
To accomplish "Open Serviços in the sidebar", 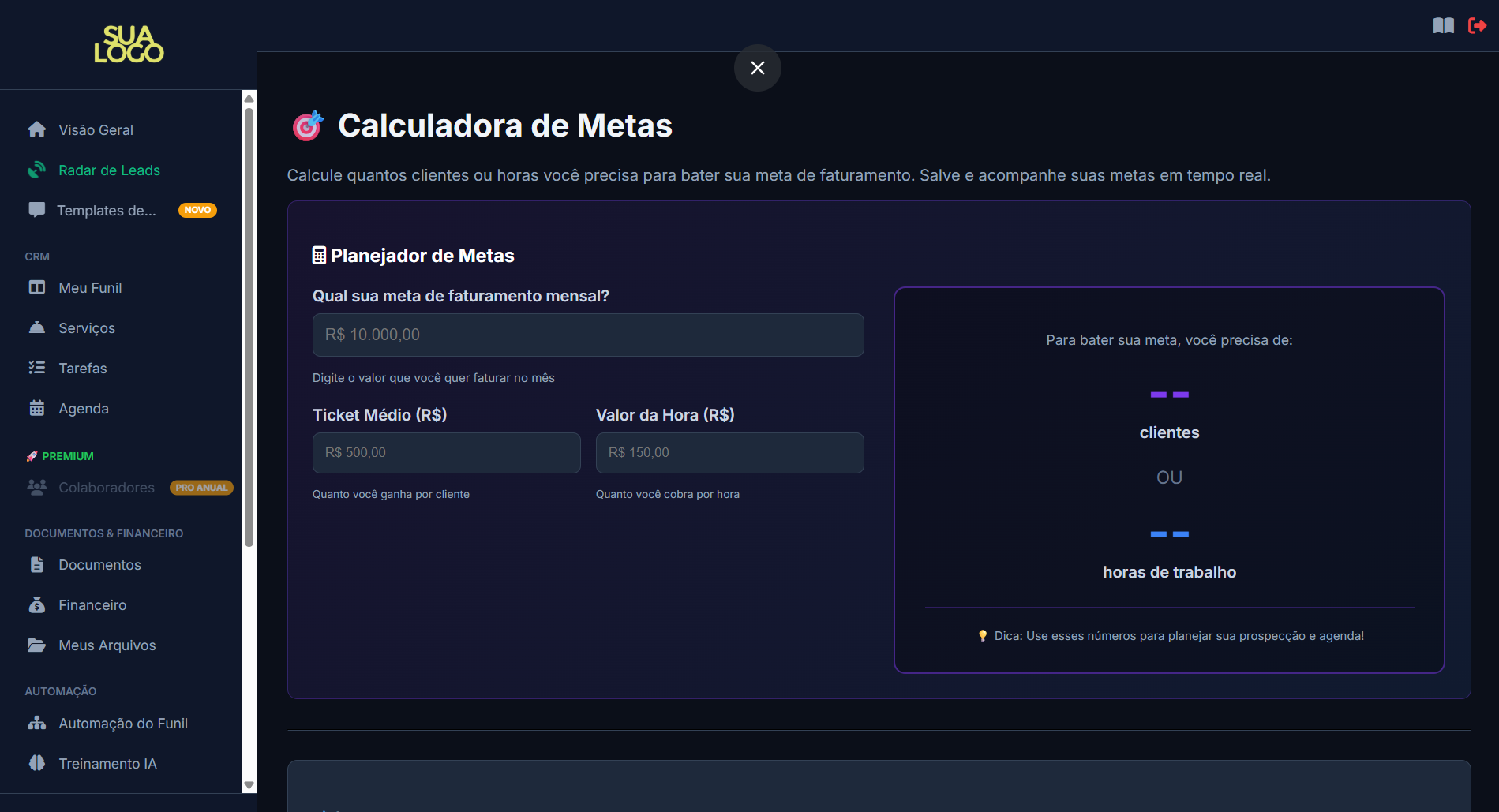I will pos(87,328).
